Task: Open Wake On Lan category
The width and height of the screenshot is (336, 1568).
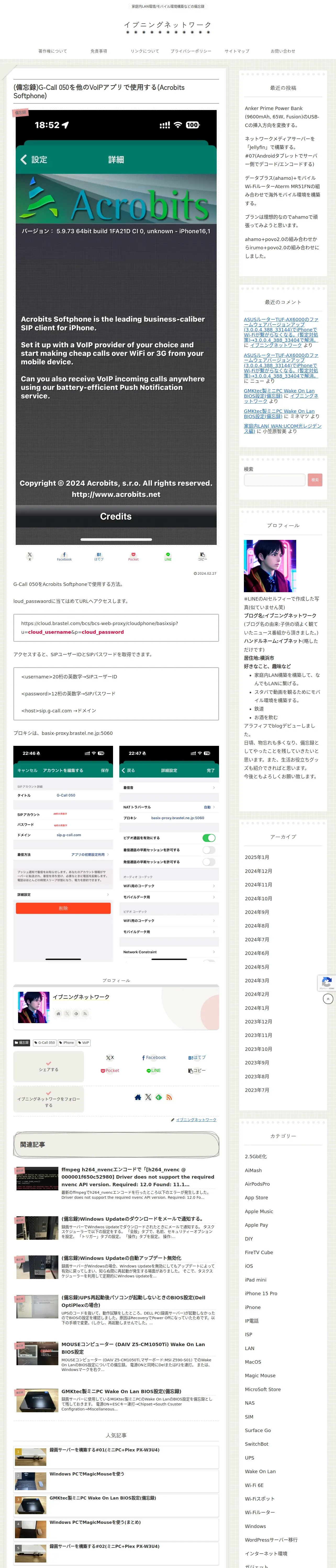Action: (260, 1471)
